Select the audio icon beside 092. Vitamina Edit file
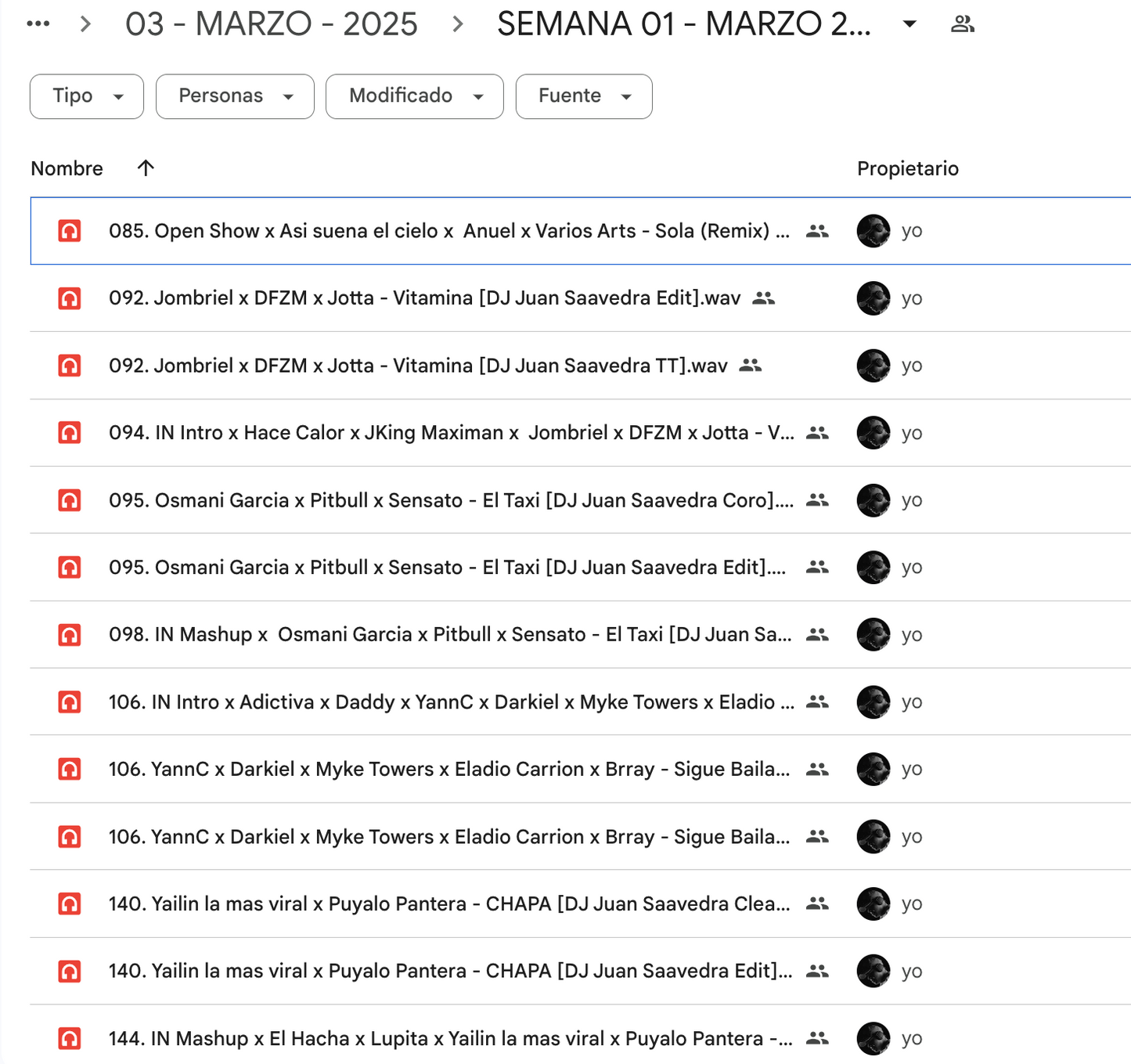 (x=69, y=298)
